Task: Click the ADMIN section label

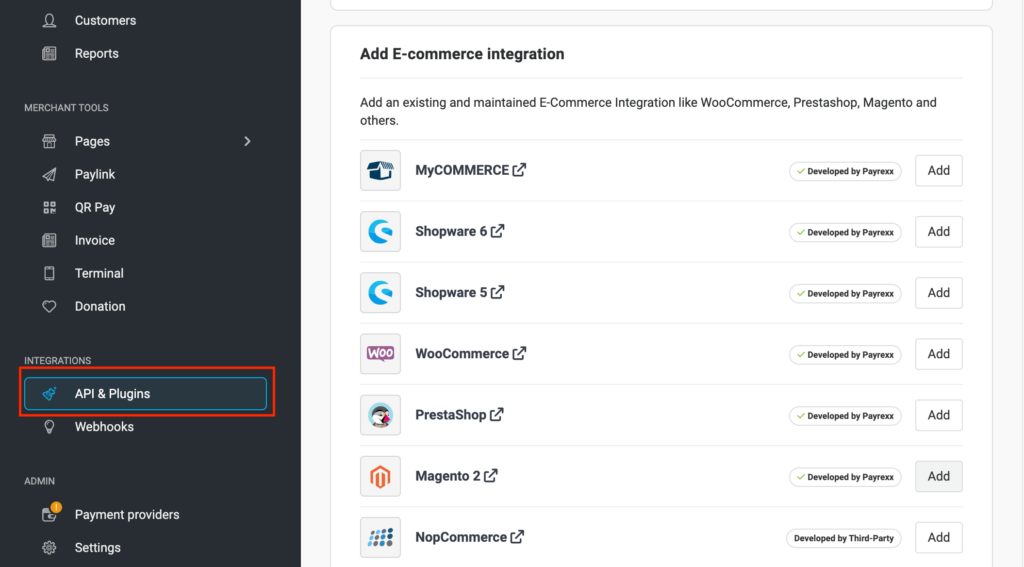Action: 39,481
